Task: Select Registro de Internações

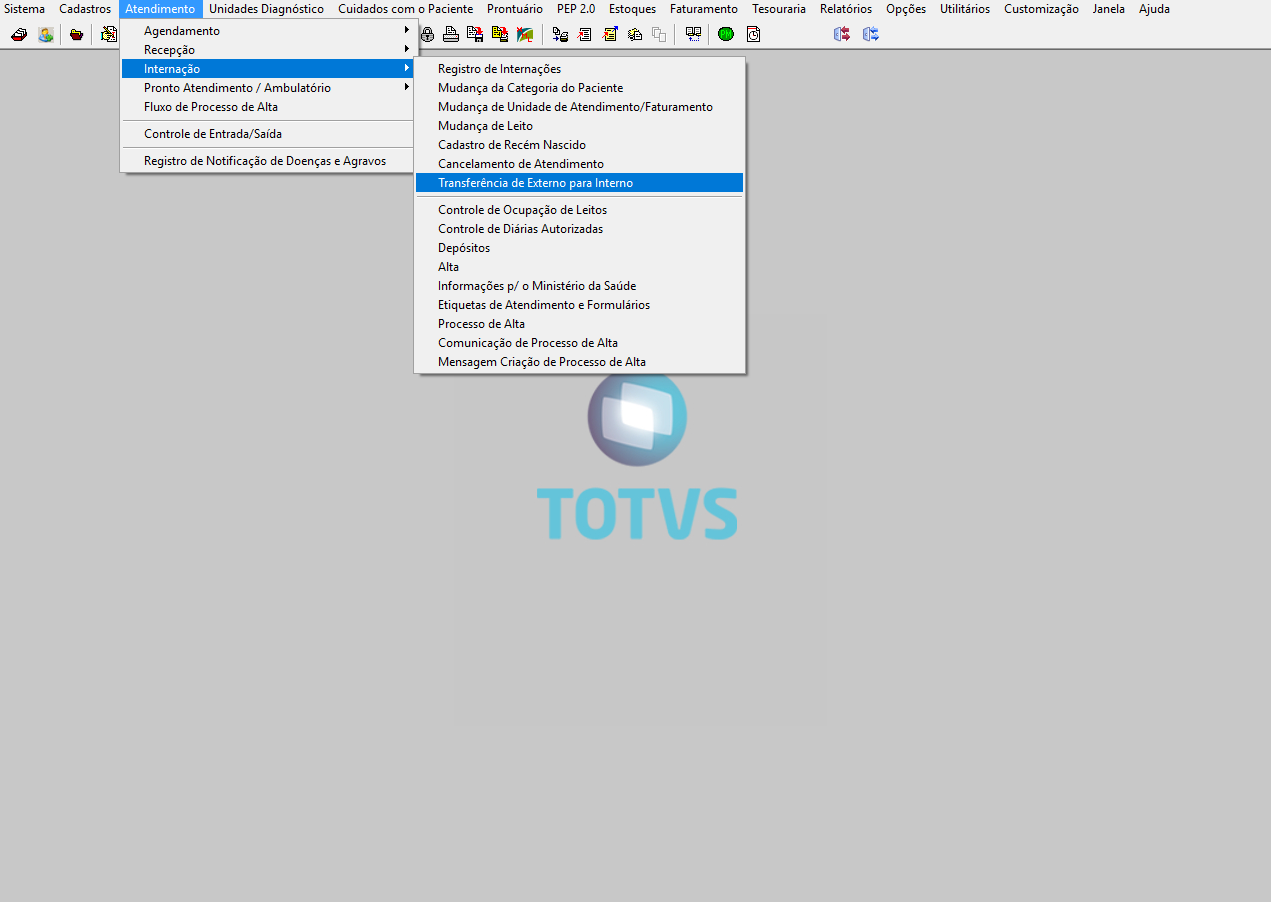Action: click(579, 69)
